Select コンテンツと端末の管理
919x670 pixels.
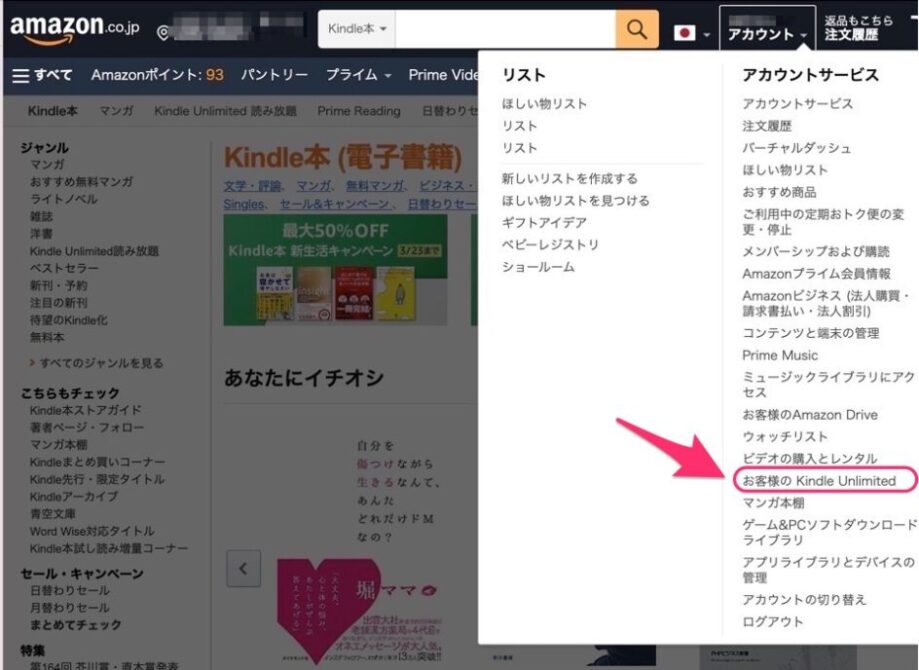click(x=811, y=333)
